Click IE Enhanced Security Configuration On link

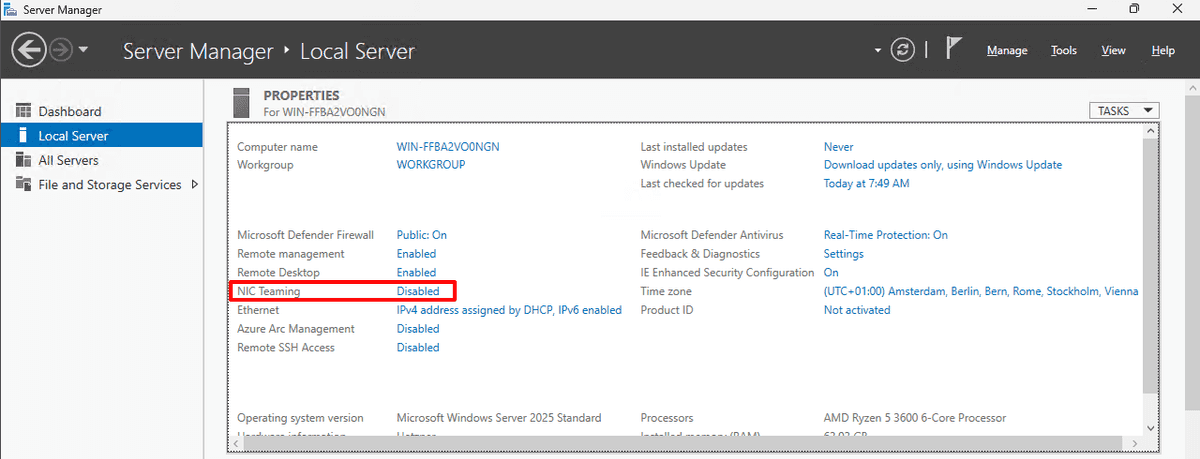831,272
